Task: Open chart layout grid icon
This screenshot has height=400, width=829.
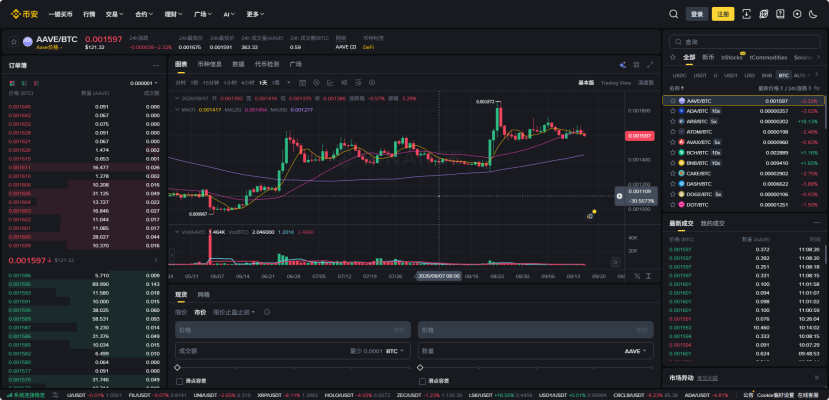Action: pyautogui.click(x=637, y=64)
